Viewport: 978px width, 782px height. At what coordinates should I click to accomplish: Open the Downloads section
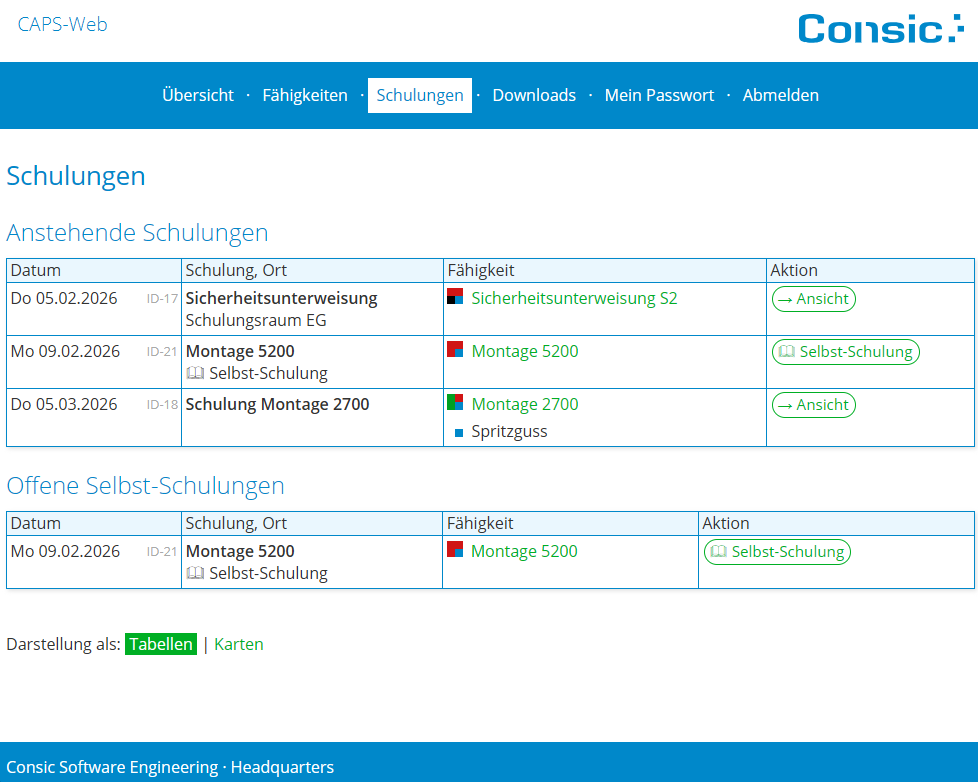(534, 95)
